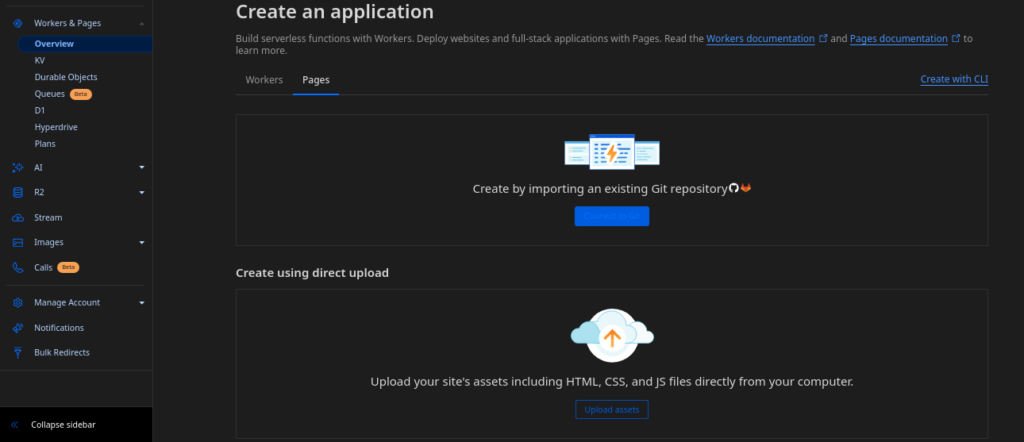The image size is (1024, 442).
Task: Click the Create using direct upload heading
Action: pos(312,273)
